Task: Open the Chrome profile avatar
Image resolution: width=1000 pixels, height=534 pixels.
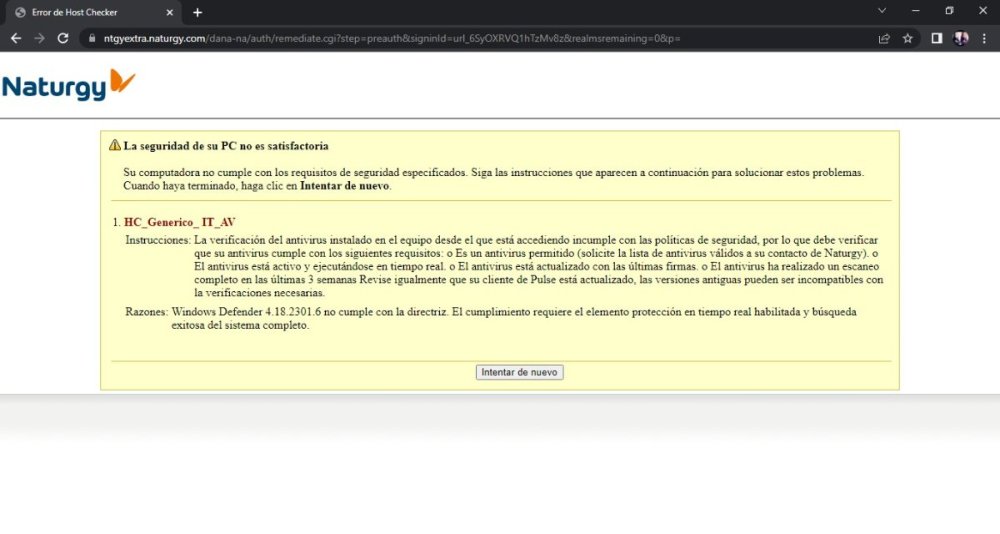Action: [x=960, y=38]
